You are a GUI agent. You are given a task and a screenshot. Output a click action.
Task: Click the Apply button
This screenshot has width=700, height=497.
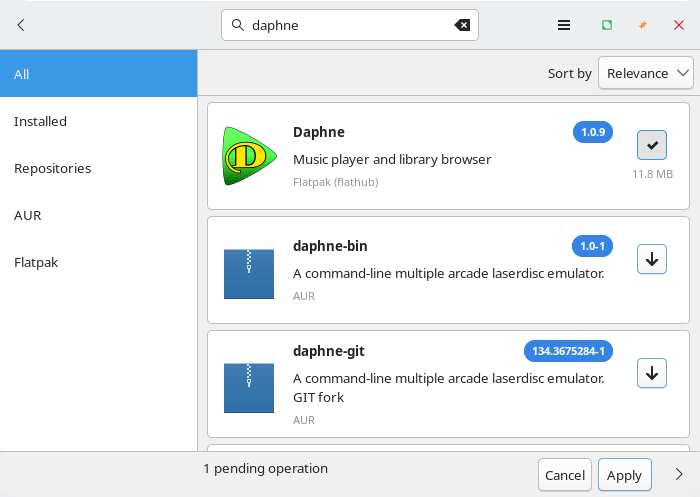click(x=625, y=475)
